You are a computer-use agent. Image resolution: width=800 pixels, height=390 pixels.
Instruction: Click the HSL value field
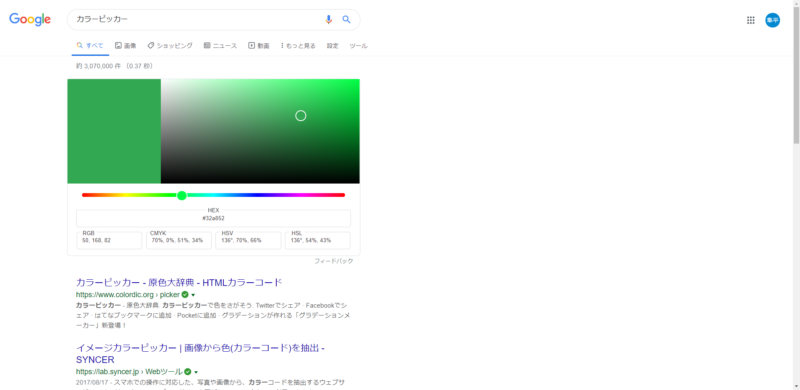[x=318, y=240]
